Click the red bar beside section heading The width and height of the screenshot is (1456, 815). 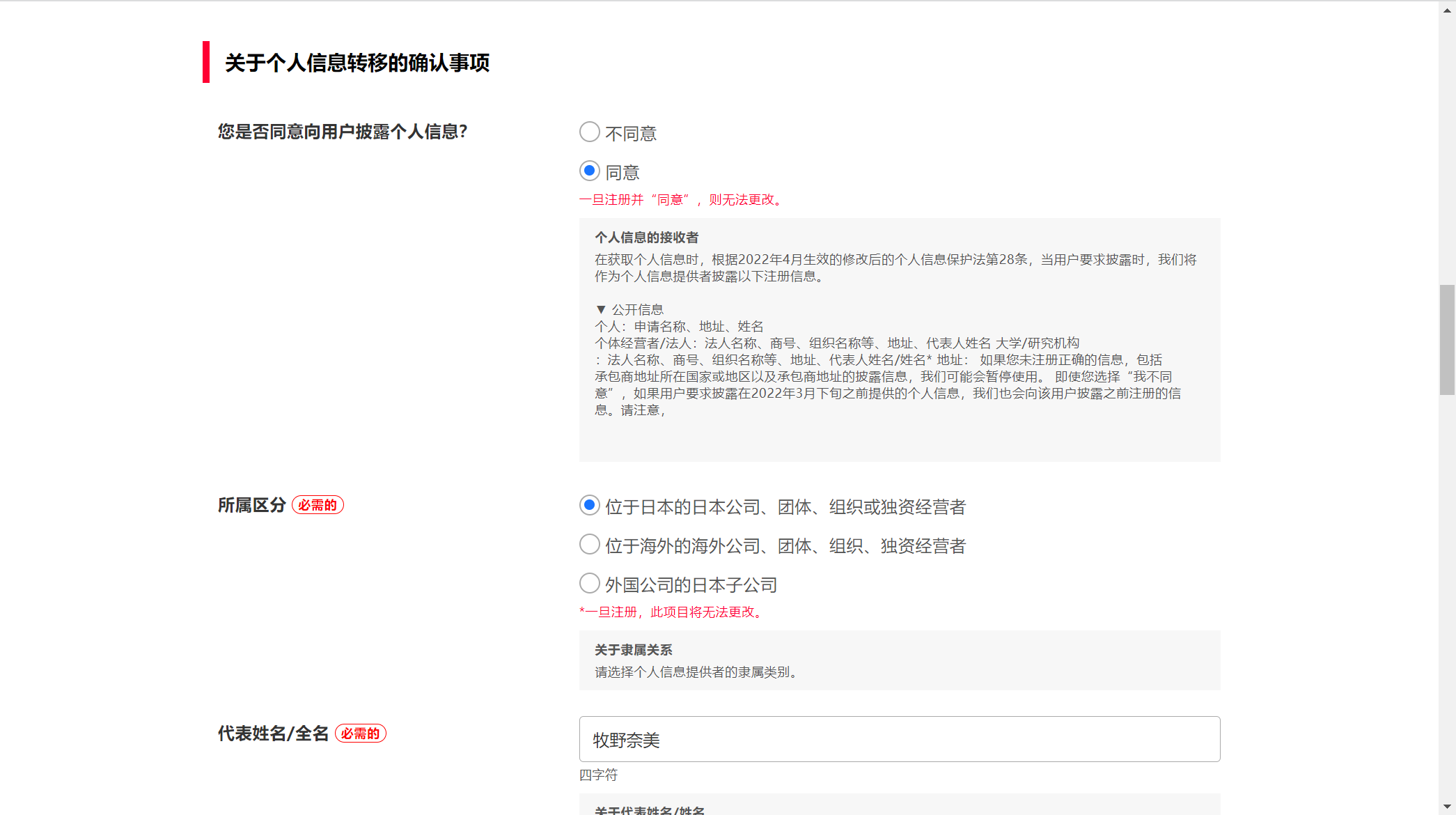(206, 62)
